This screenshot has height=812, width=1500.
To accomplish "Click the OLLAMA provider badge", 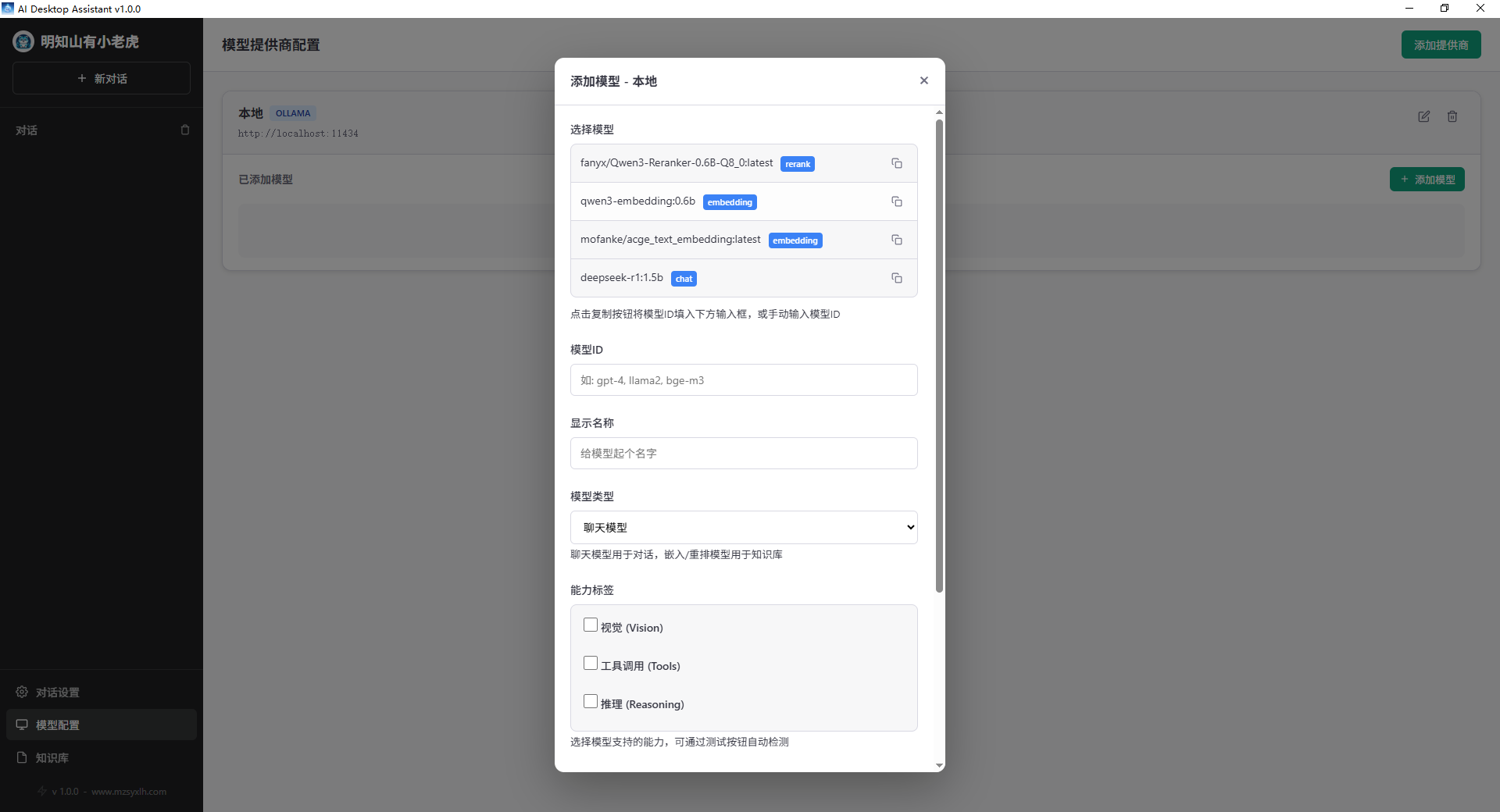I will pos(293,113).
